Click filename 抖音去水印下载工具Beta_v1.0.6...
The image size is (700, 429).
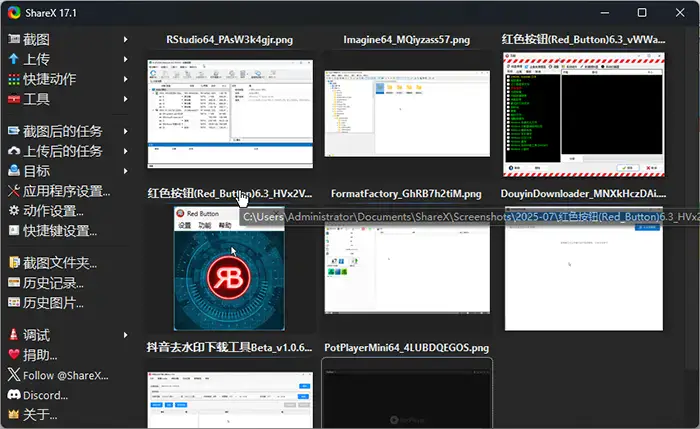coord(229,347)
